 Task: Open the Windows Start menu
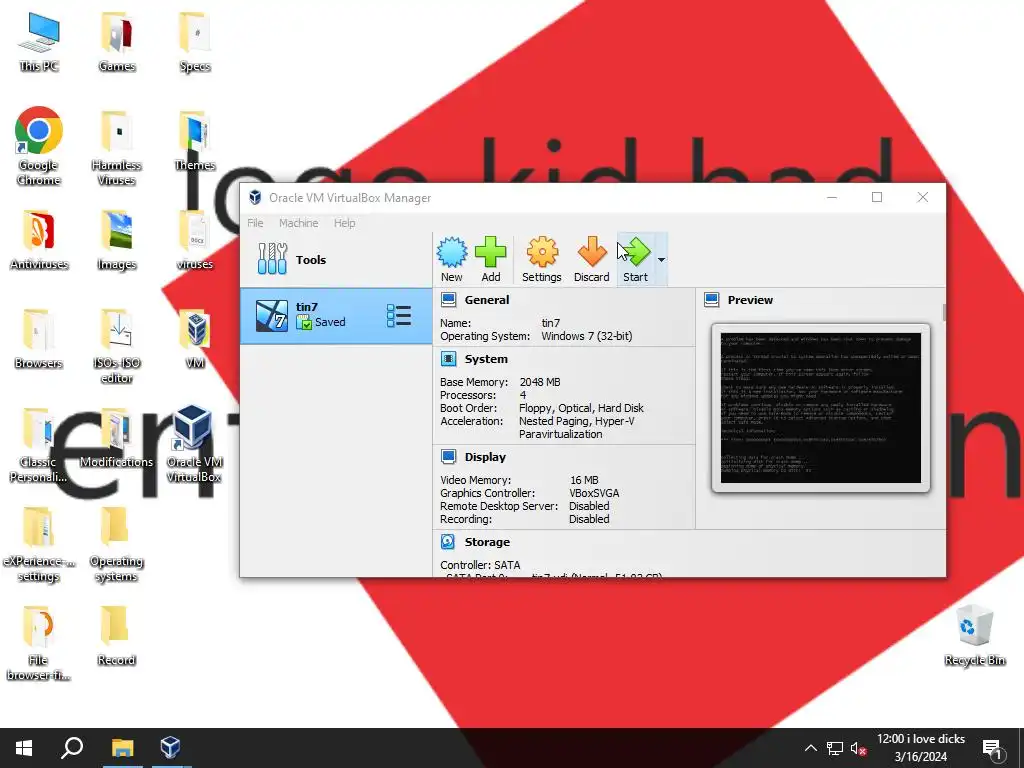[x=24, y=748]
